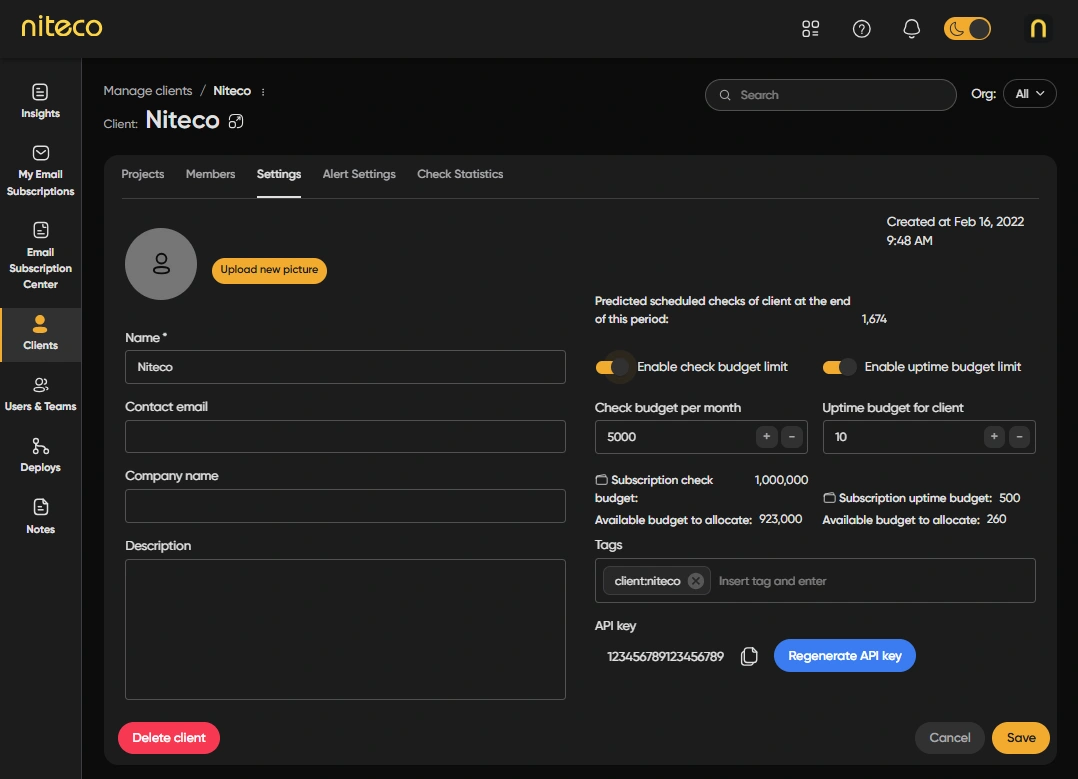
Task: Open the three-dot menu beside Niteco breadcrumb
Action: click(263, 91)
